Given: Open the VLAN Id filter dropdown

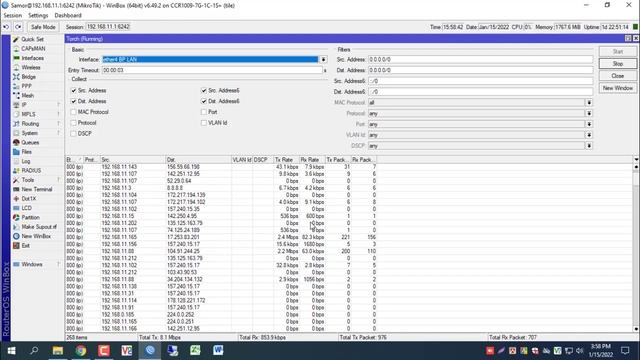Looking at the screenshot, I should pyautogui.click(x=589, y=135).
